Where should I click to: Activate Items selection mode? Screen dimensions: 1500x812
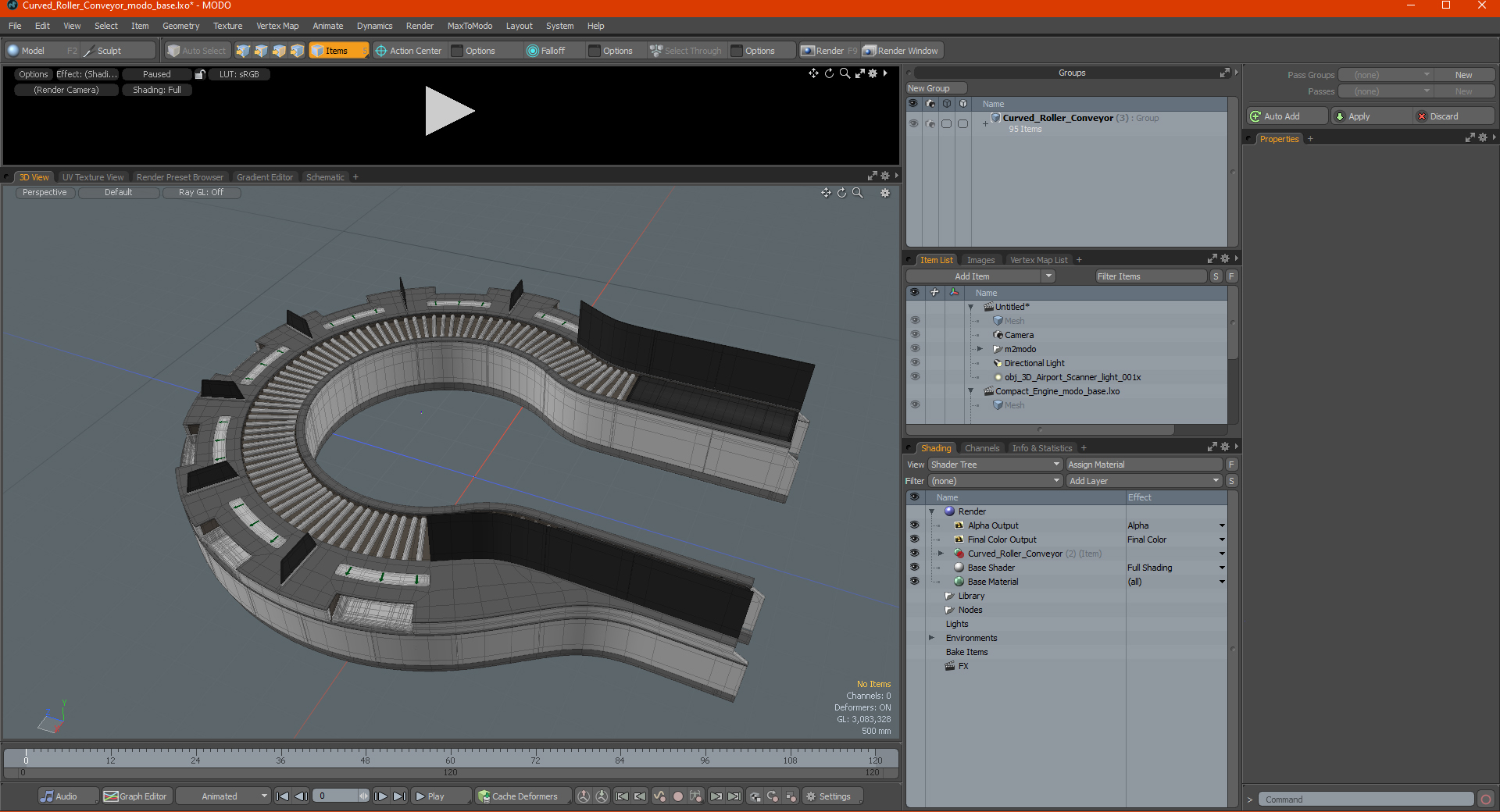coord(338,51)
